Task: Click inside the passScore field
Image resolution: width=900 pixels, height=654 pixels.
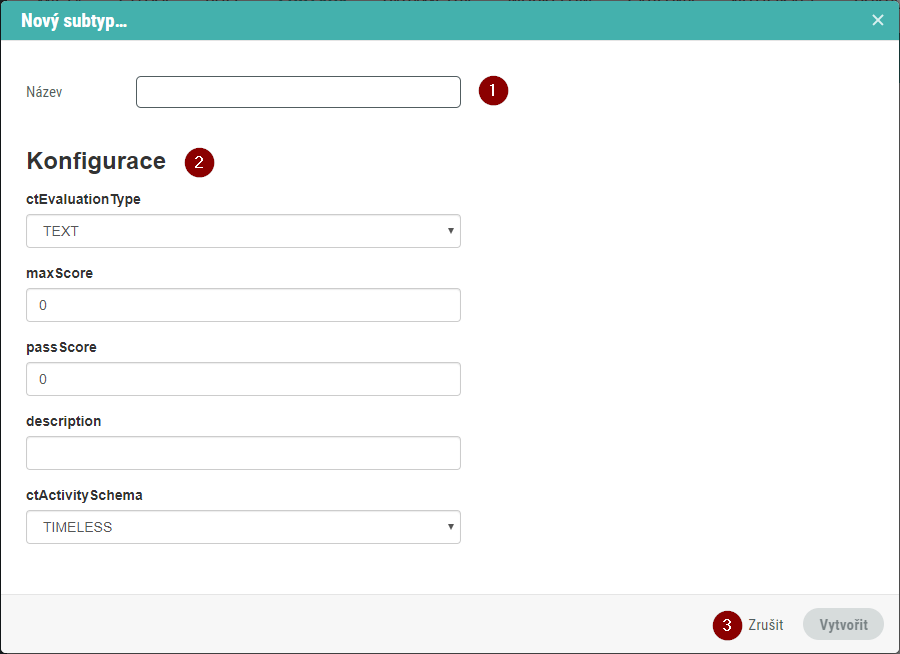Action: pos(243,379)
